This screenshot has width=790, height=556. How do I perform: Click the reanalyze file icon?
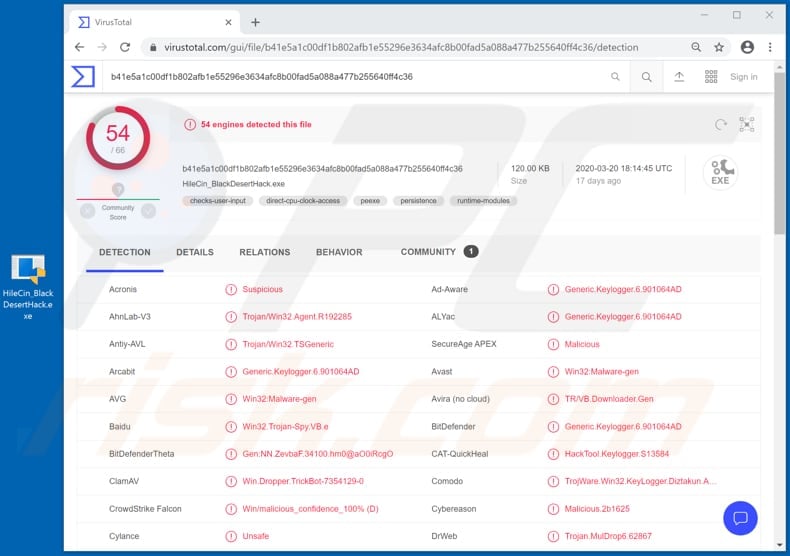(721, 124)
